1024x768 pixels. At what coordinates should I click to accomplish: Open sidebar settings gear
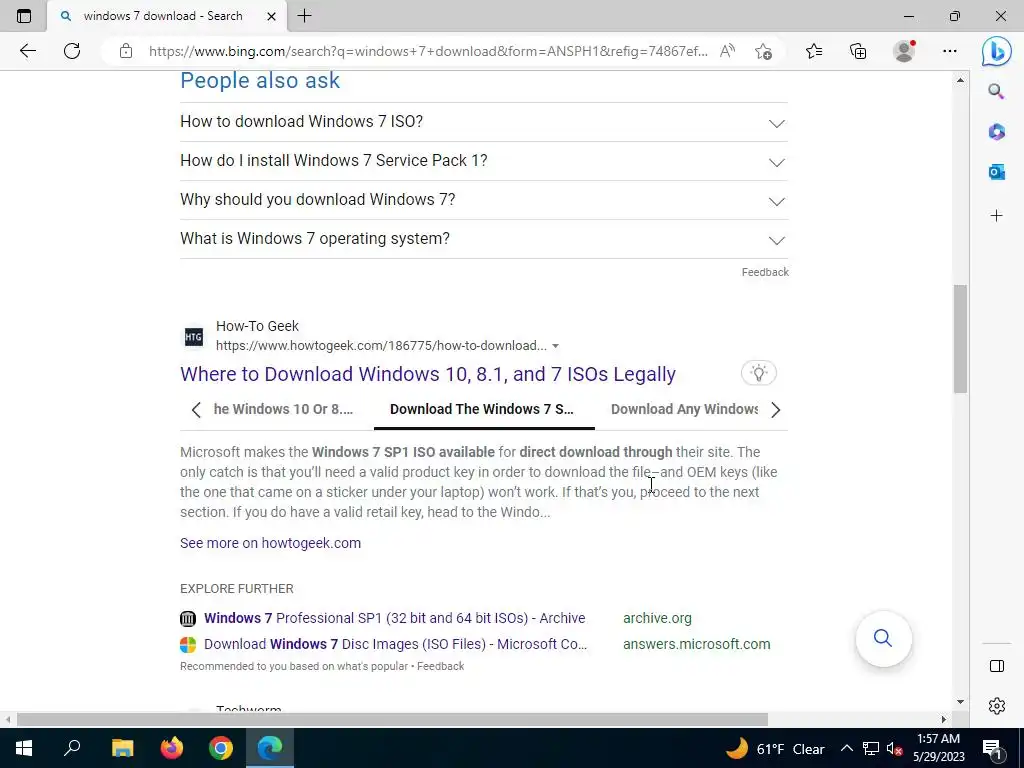[997, 706]
